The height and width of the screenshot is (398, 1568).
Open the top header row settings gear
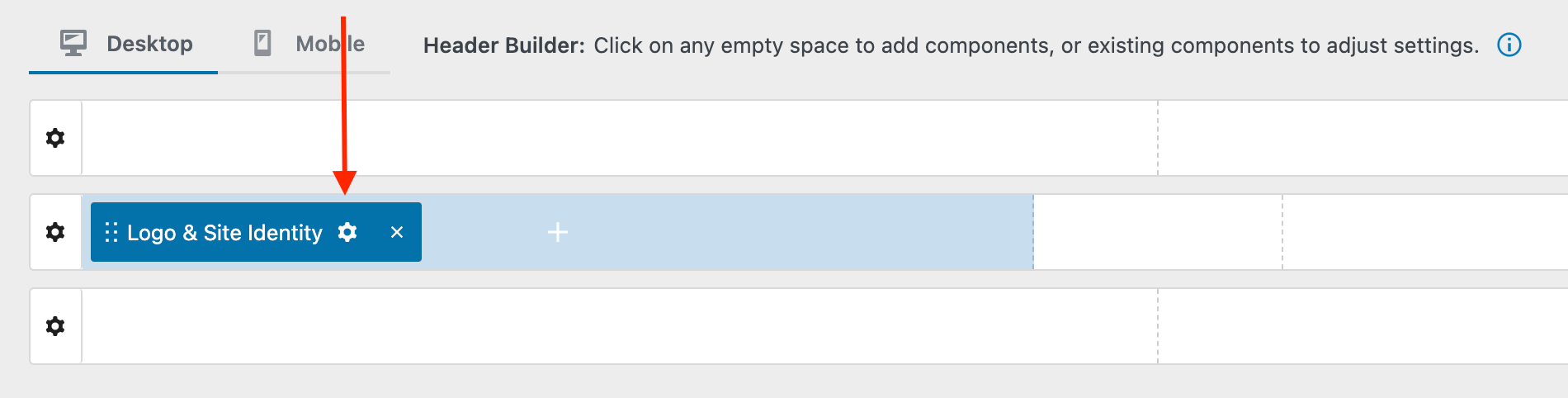pos(55,138)
